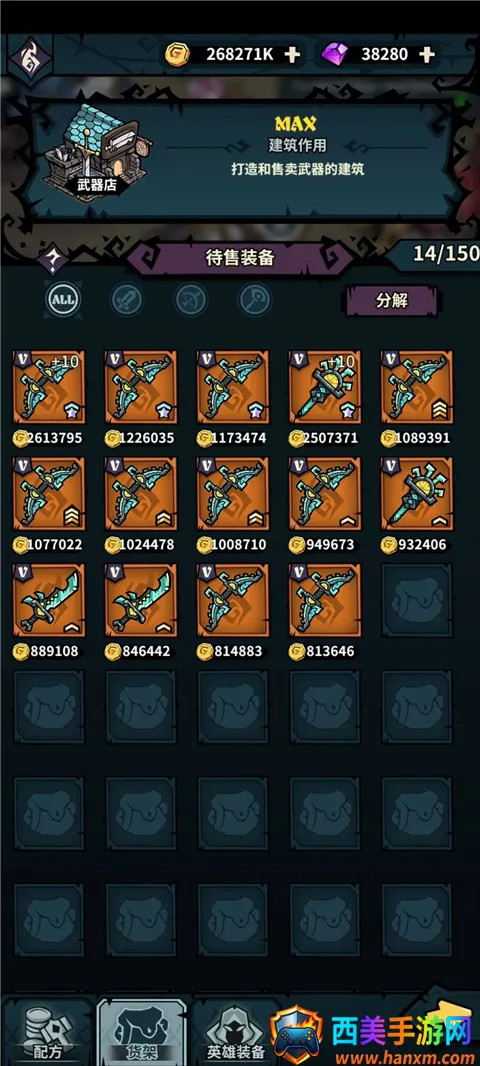Open the question mark help icon
The width and height of the screenshot is (480, 1066).
[x=53, y=260]
